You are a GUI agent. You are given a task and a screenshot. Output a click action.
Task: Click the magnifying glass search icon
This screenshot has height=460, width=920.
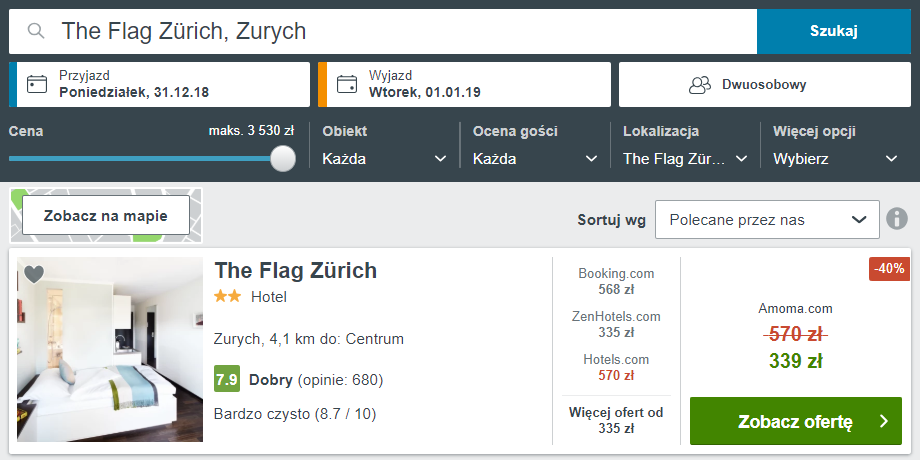click(36, 31)
